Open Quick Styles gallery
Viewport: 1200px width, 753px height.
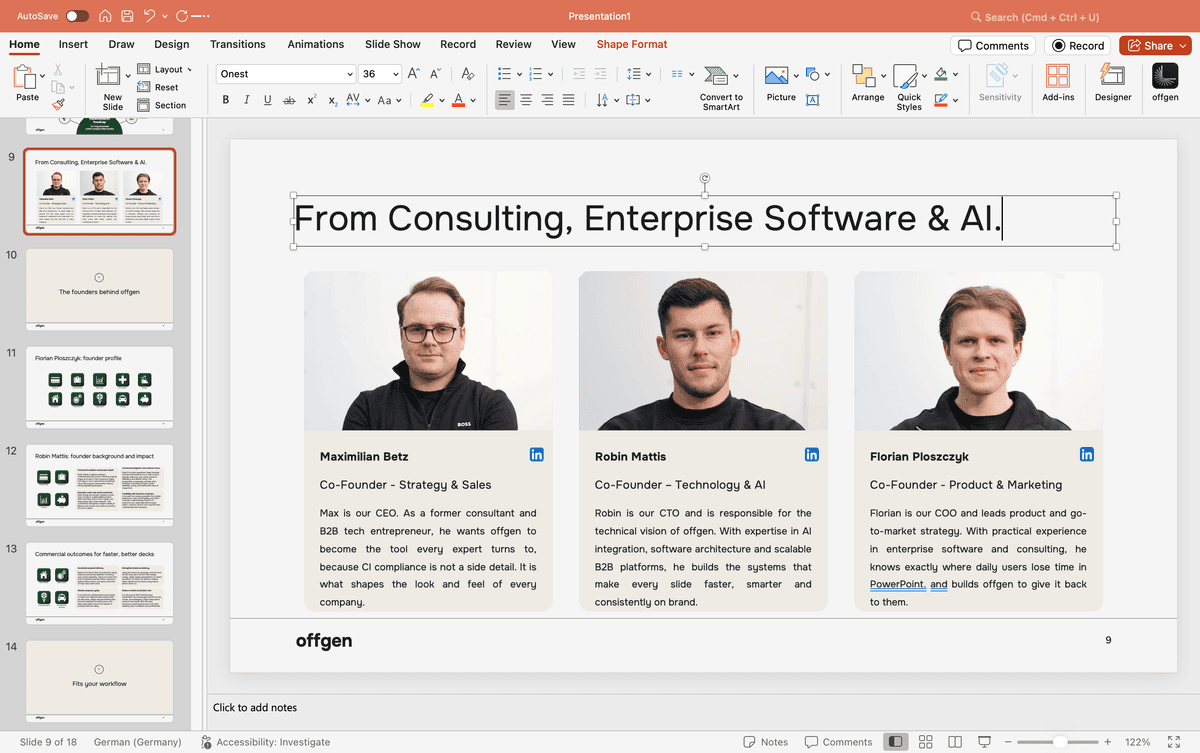point(908,87)
